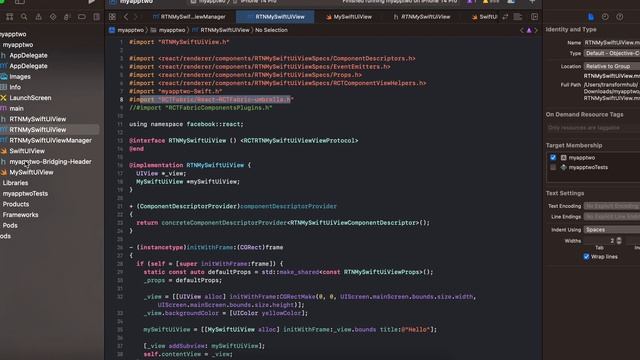This screenshot has width=640, height=360.
Task: Select the Frameworks group
Action: point(20,215)
